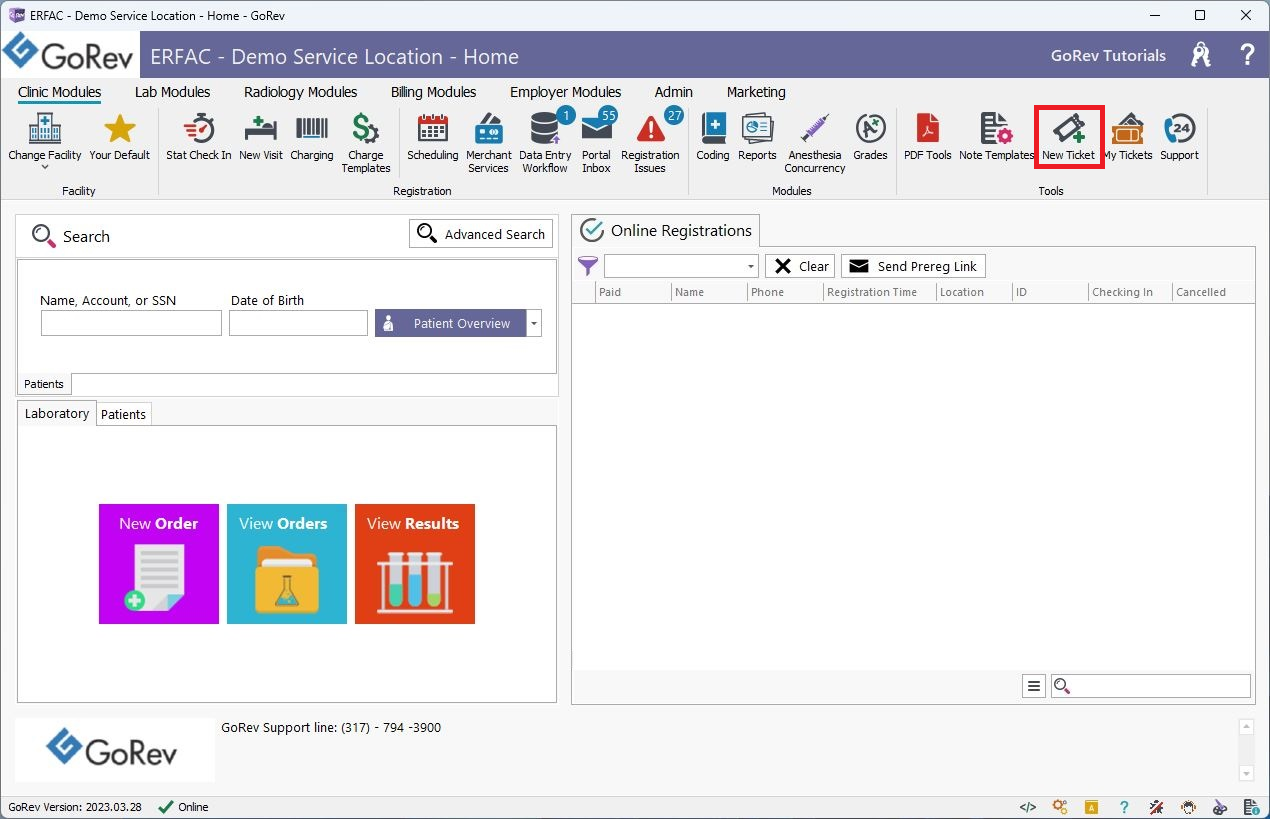Switch to Billing Modules tab
The height and width of the screenshot is (819, 1270).
coord(433,92)
